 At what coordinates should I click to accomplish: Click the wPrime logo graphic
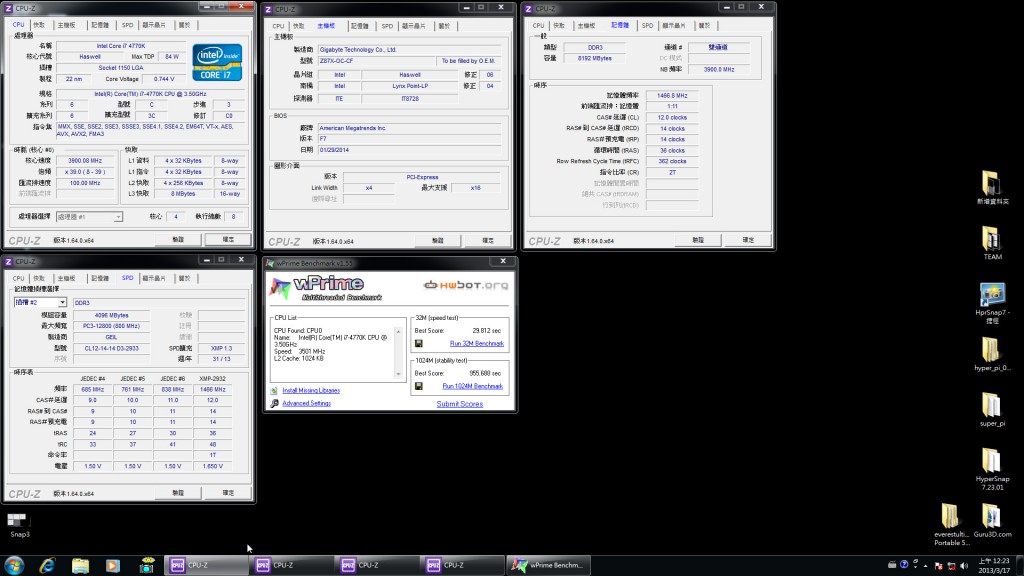[x=325, y=288]
